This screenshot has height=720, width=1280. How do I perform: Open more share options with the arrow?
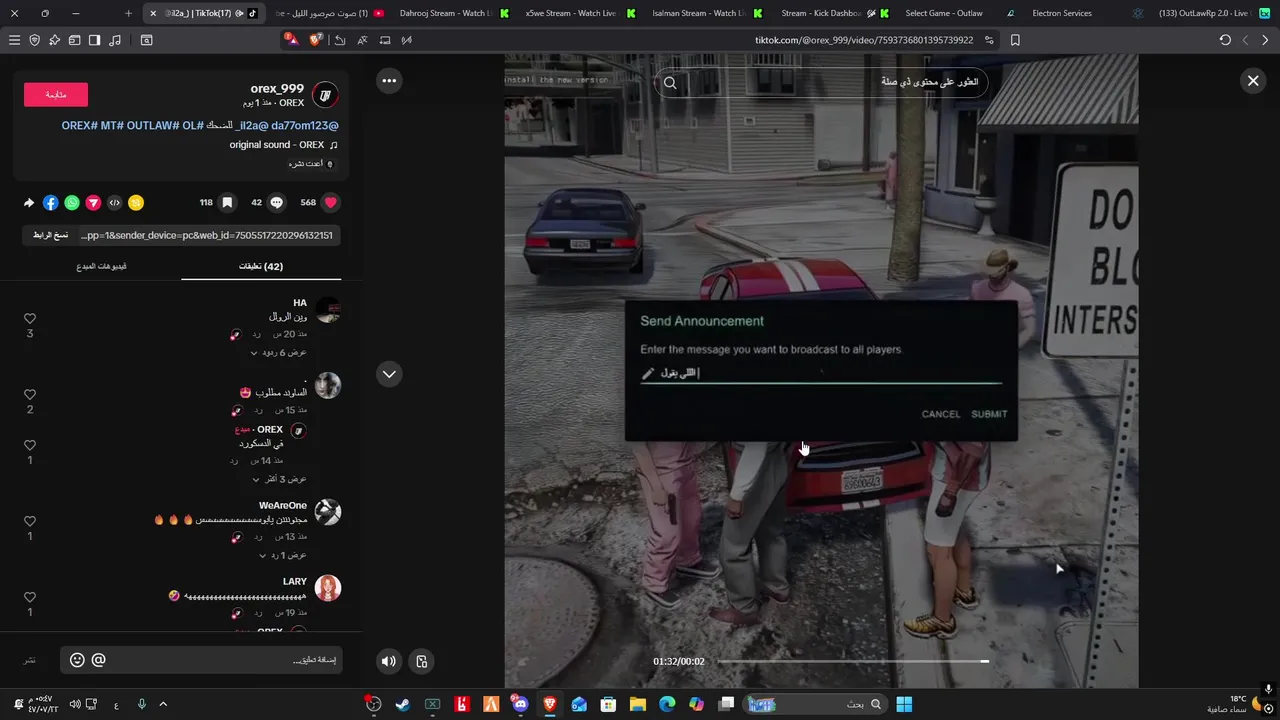[29, 203]
